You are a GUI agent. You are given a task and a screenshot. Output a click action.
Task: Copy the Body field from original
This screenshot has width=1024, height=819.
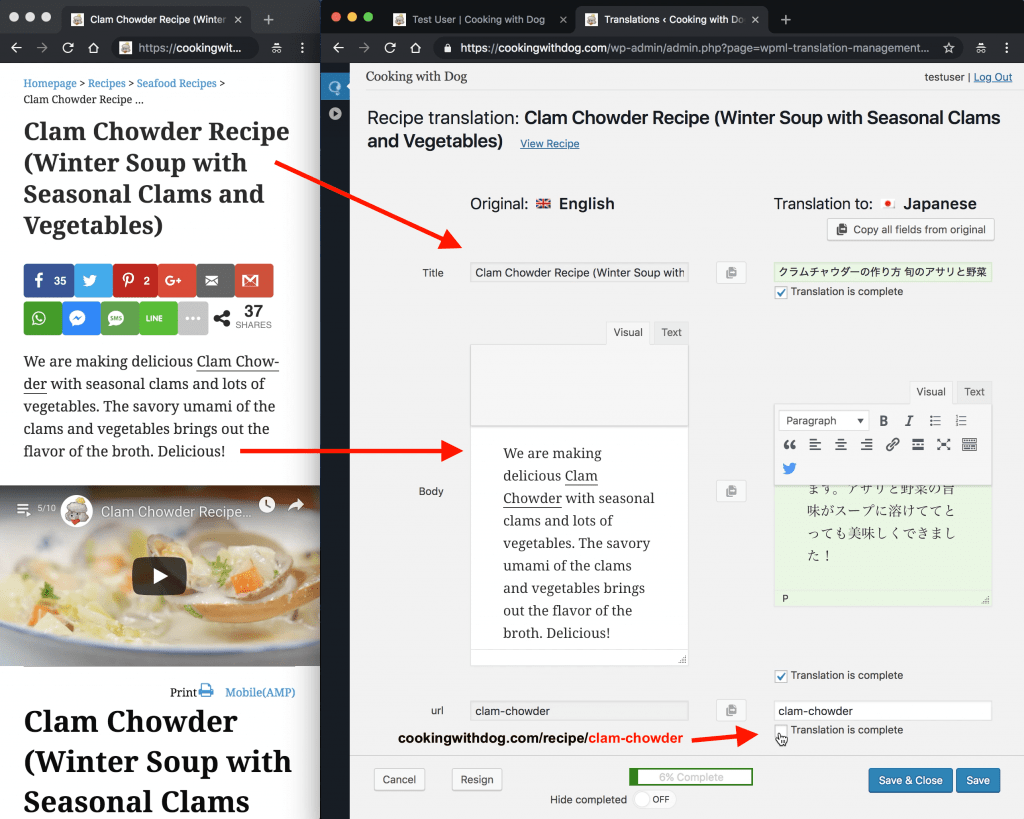pyautogui.click(x=731, y=490)
